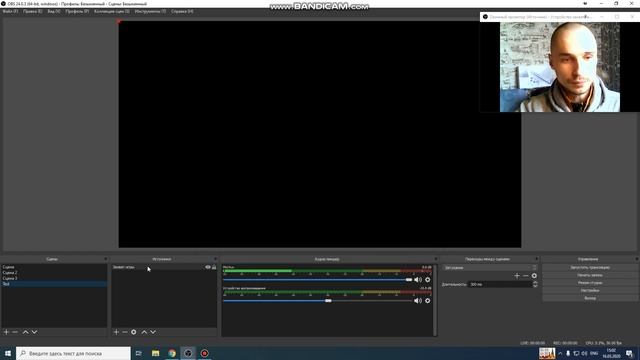
Task: Click the transition duration input field
Action: point(500,284)
